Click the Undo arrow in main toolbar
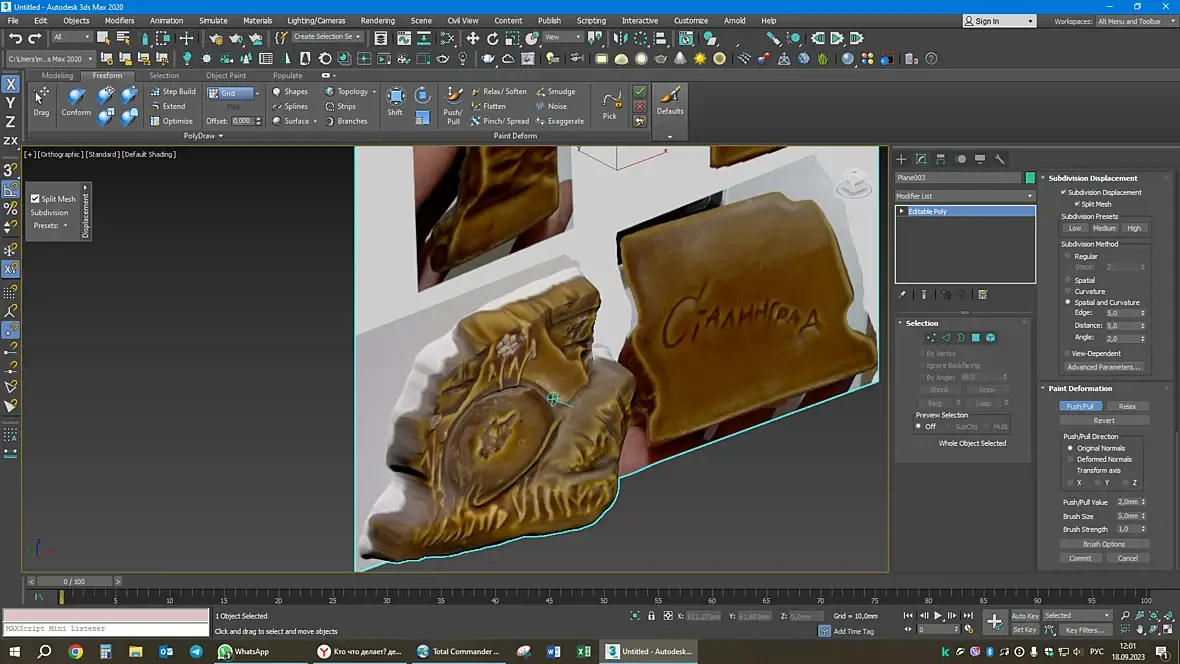Viewport: 1180px width, 664px height. (15, 38)
